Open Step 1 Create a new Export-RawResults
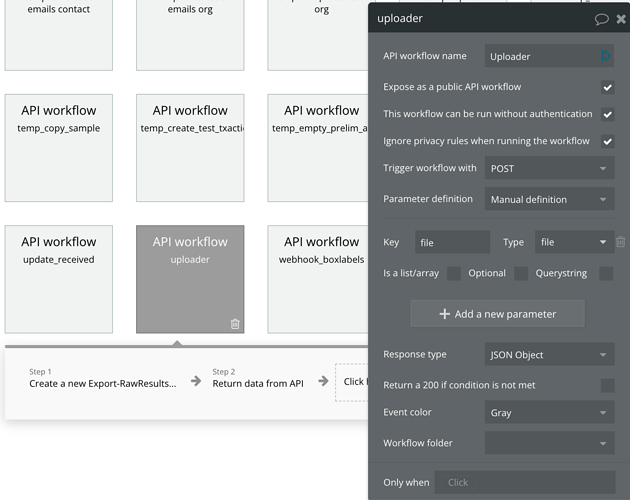The image size is (630, 500). [102, 379]
